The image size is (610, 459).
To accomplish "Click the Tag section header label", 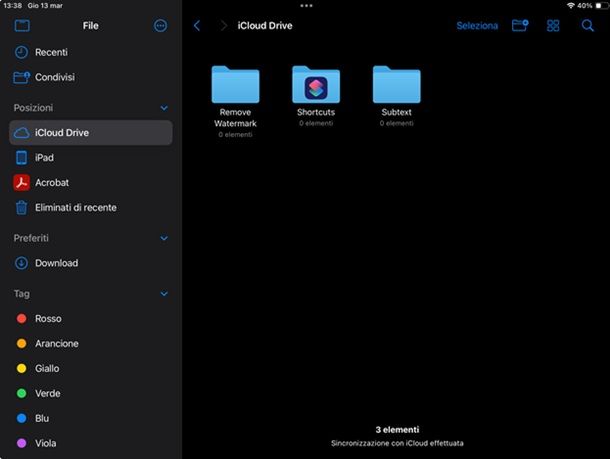I will point(22,294).
